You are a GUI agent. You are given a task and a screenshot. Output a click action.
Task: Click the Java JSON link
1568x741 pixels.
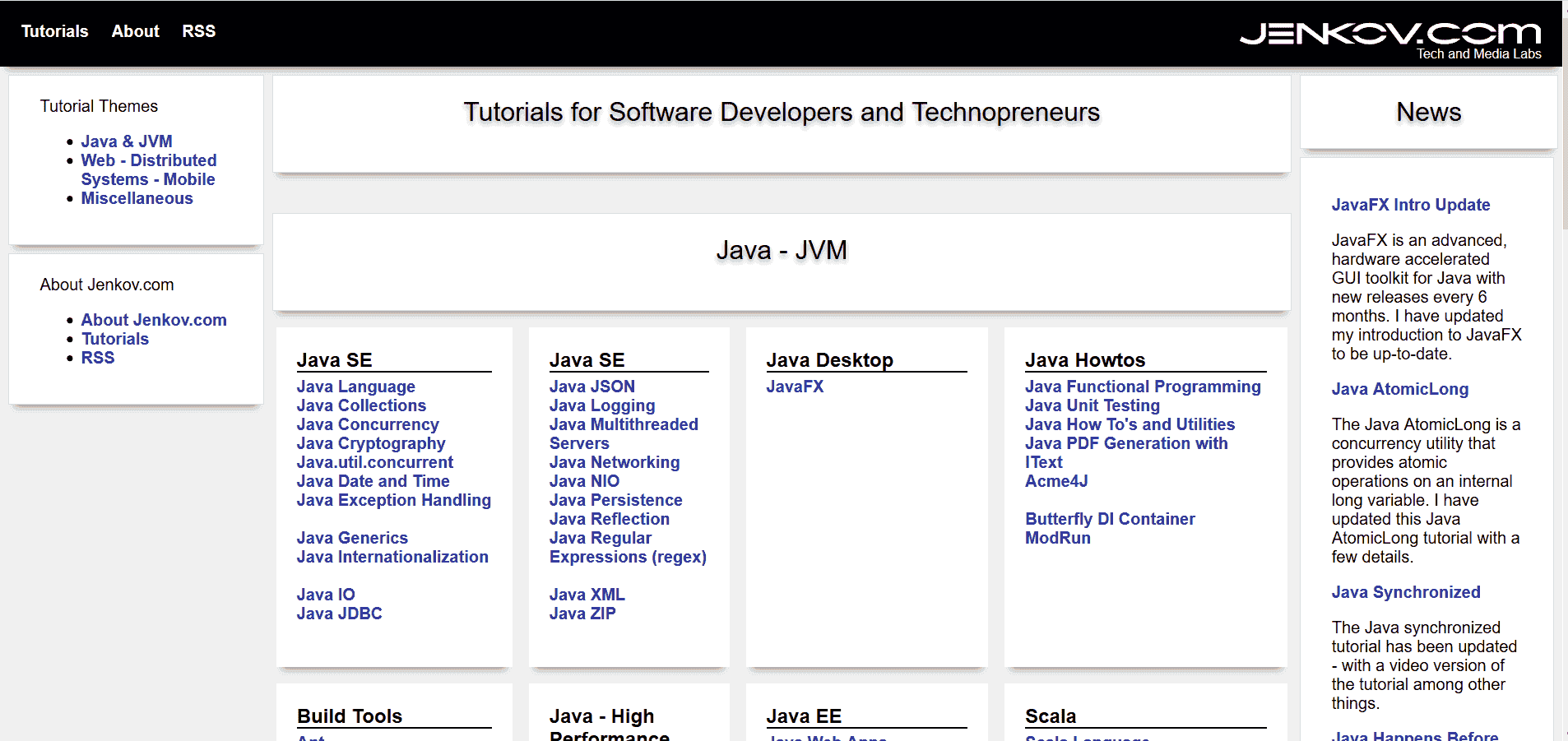click(591, 387)
